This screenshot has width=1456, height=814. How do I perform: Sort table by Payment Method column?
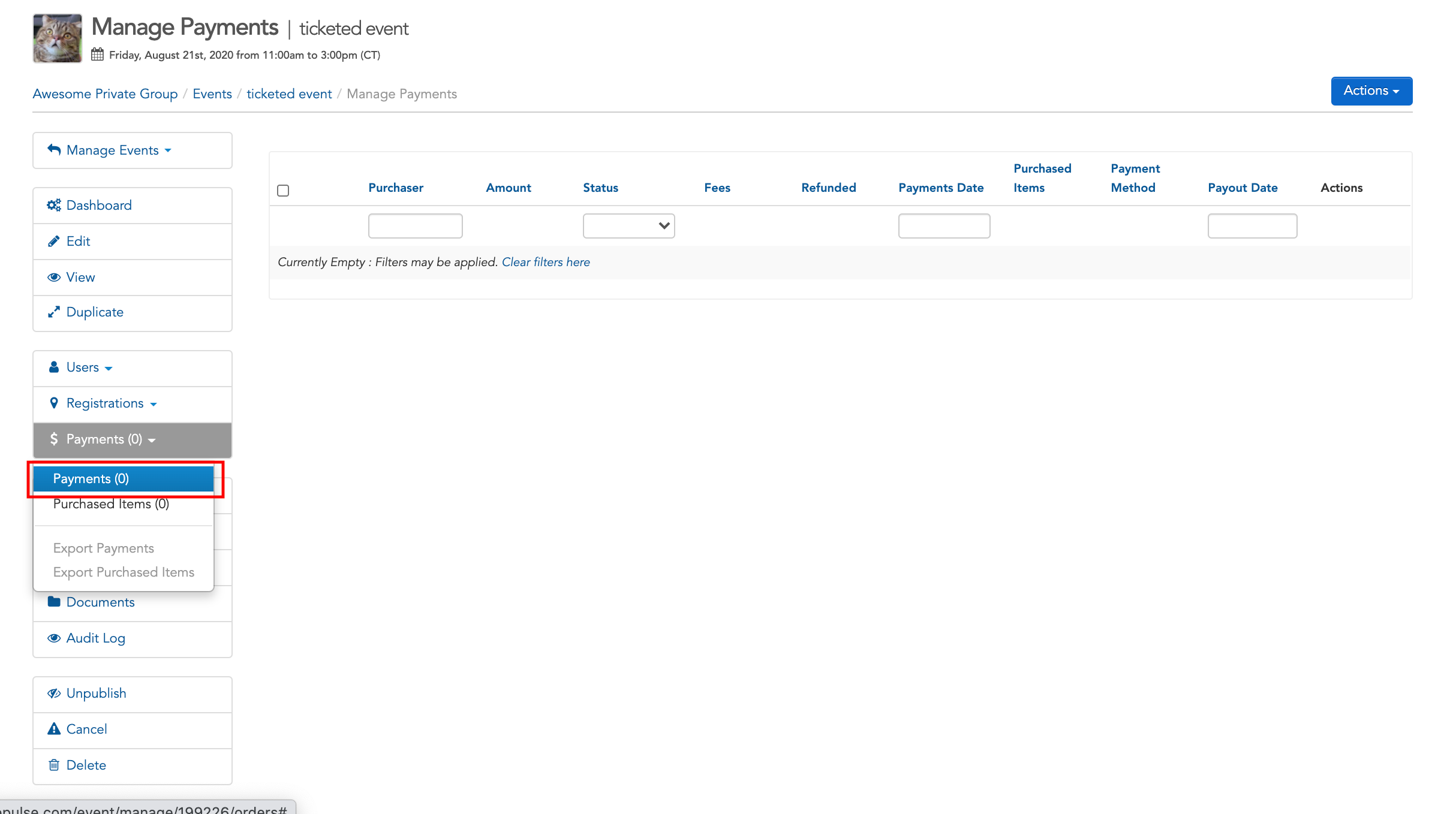[x=1135, y=178]
